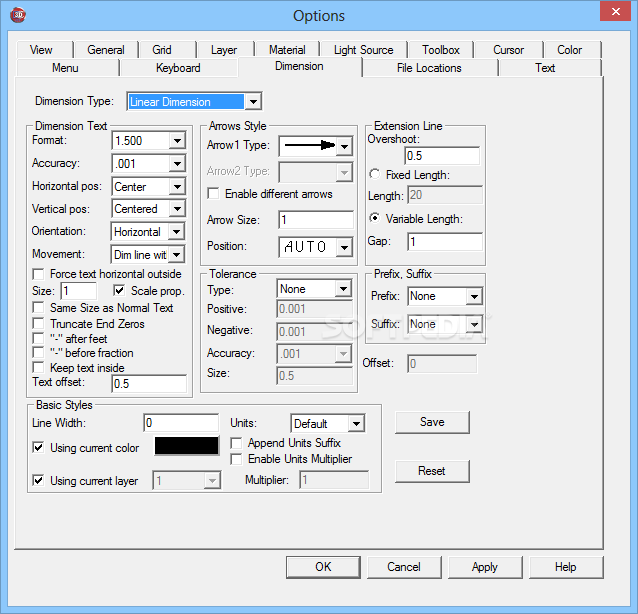Click the Line Width input field
The width and height of the screenshot is (638, 614).
[x=181, y=423]
